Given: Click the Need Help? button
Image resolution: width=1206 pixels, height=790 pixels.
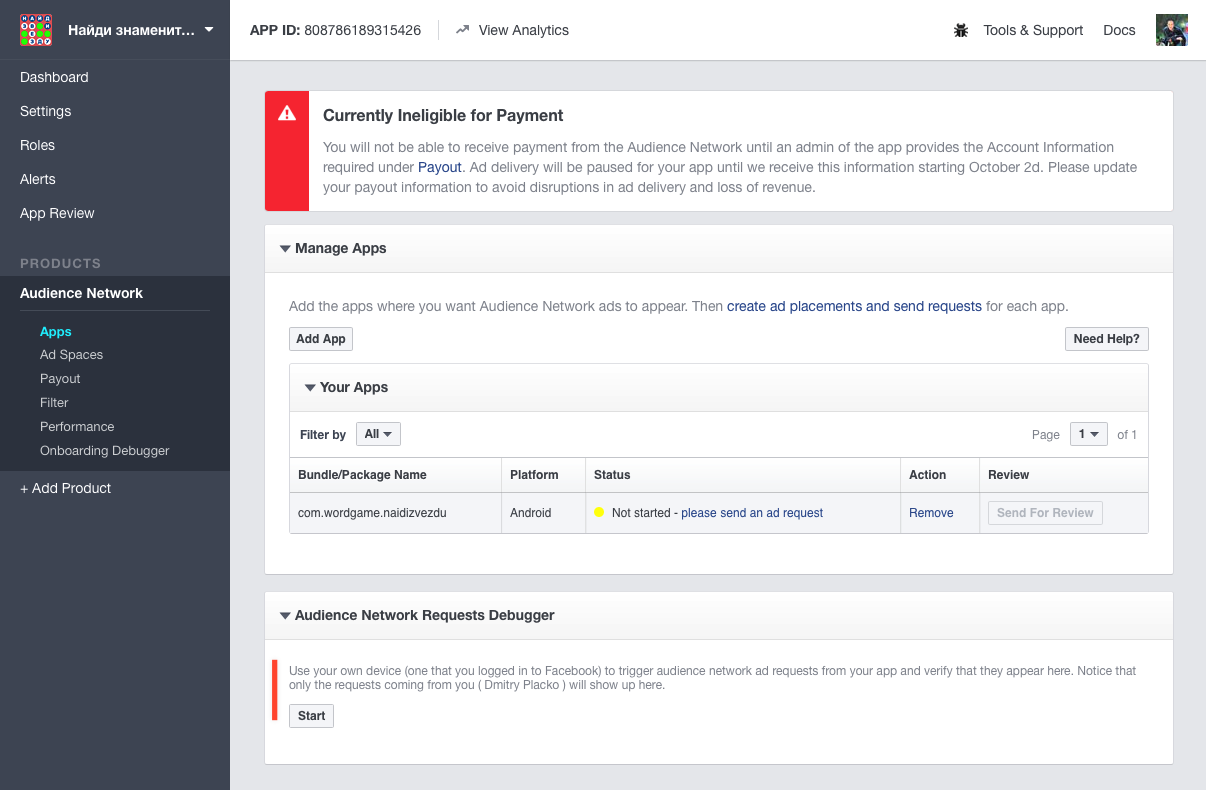Looking at the screenshot, I should tap(1106, 339).
